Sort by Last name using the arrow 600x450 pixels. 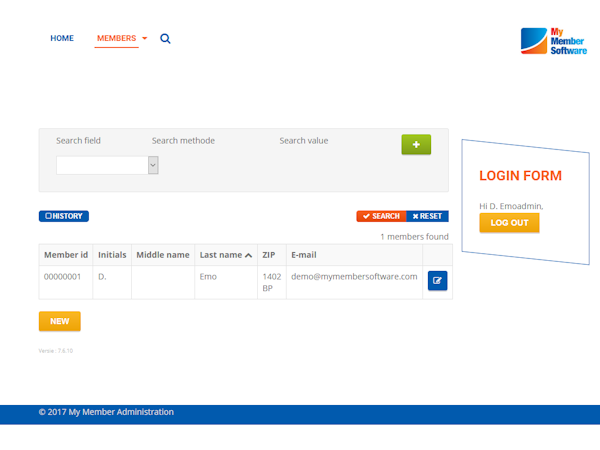248,255
